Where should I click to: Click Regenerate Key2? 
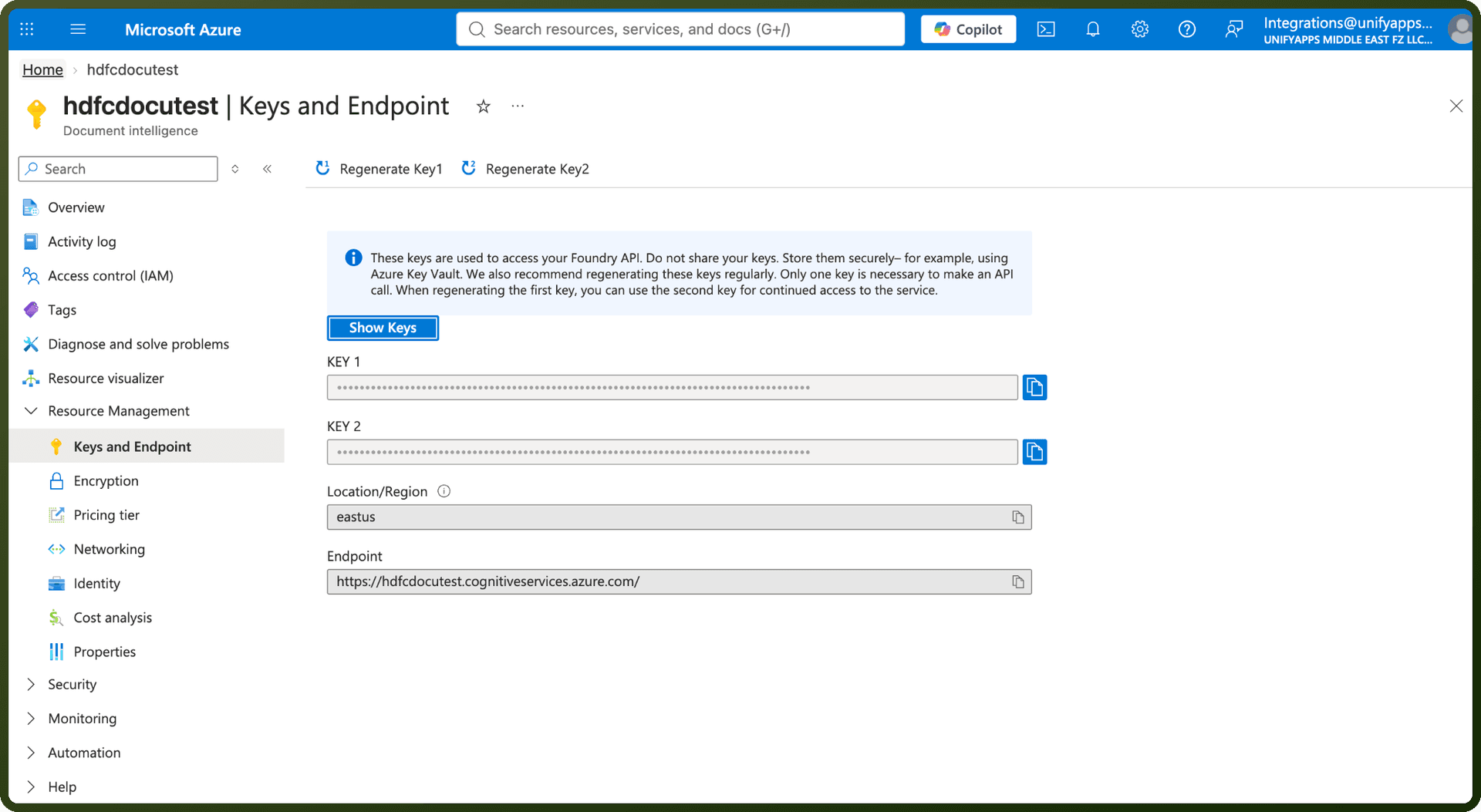point(525,169)
